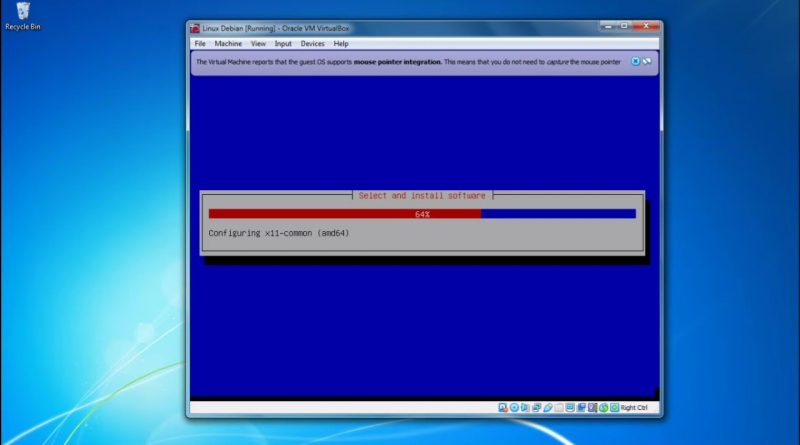The image size is (800, 445).
Task: Open the View menu
Action: pyautogui.click(x=258, y=44)
